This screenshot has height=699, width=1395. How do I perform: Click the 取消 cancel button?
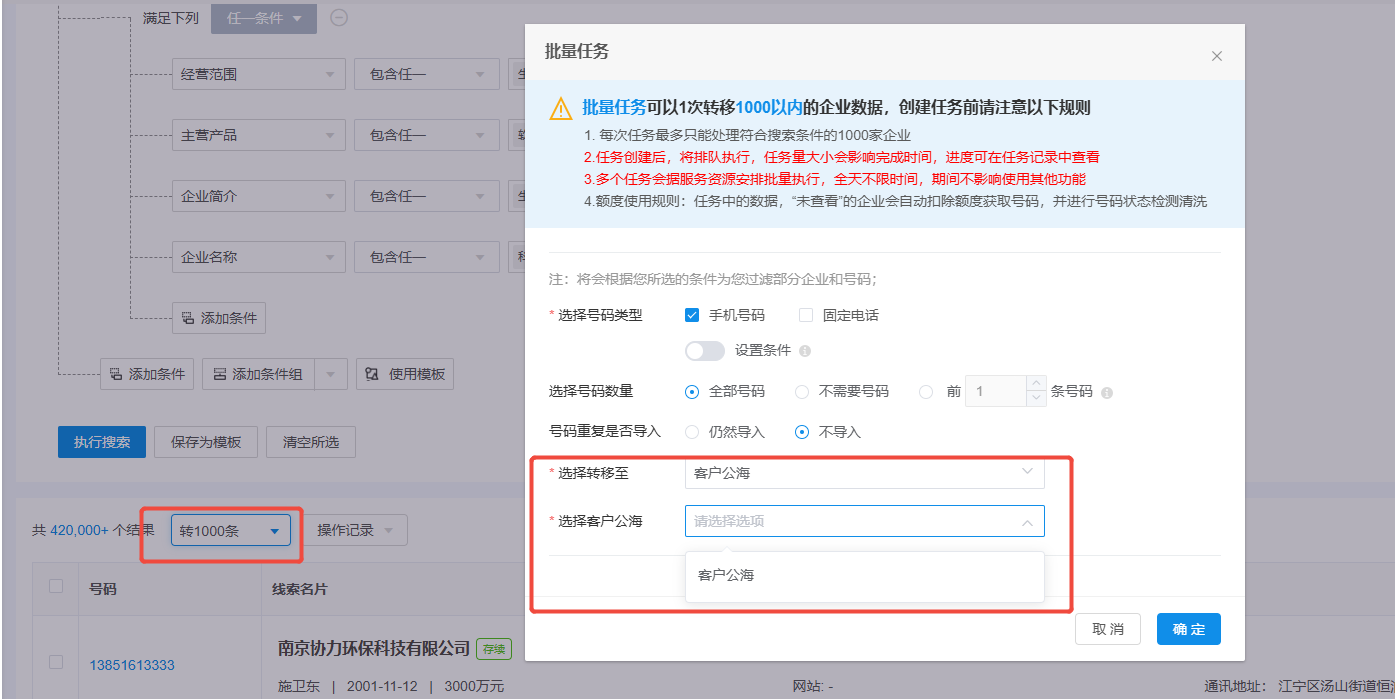coord(1108,629)
